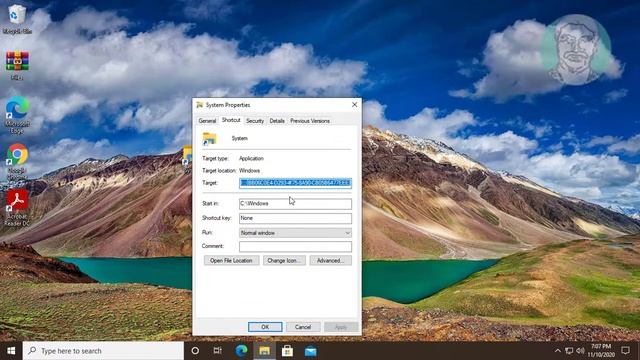Select the Shortcut tab

pos(231,120)
